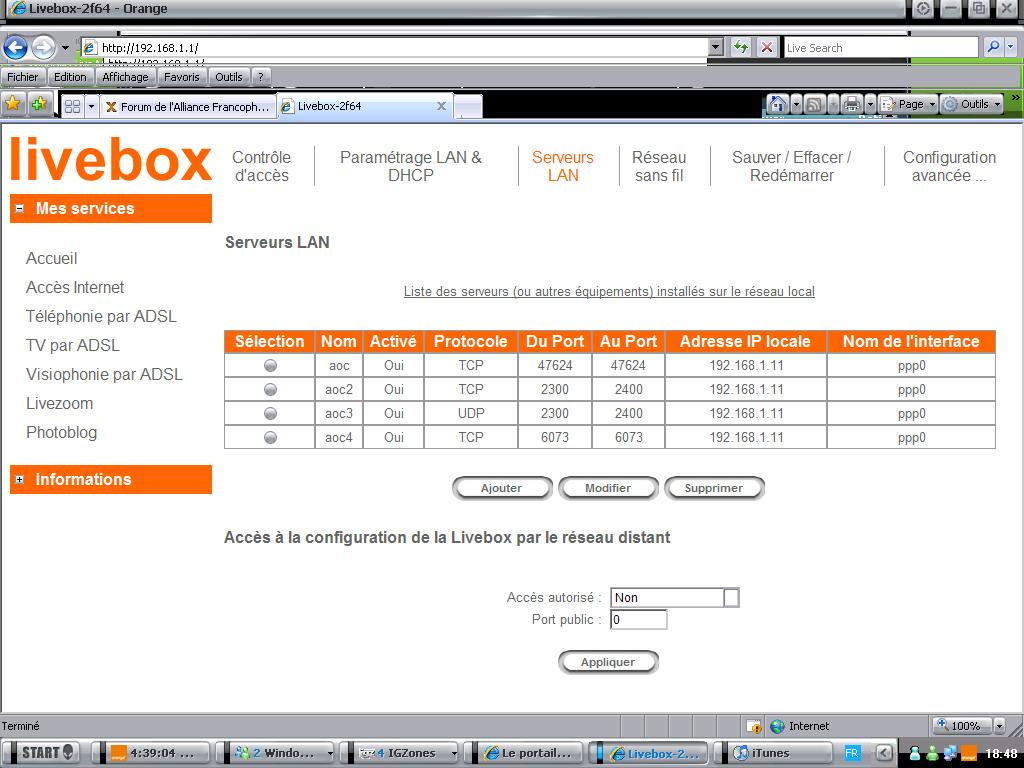Open the Affichage menu
Image resolution: width=1024 pixels, height=768 pixels.
point(125,77)
